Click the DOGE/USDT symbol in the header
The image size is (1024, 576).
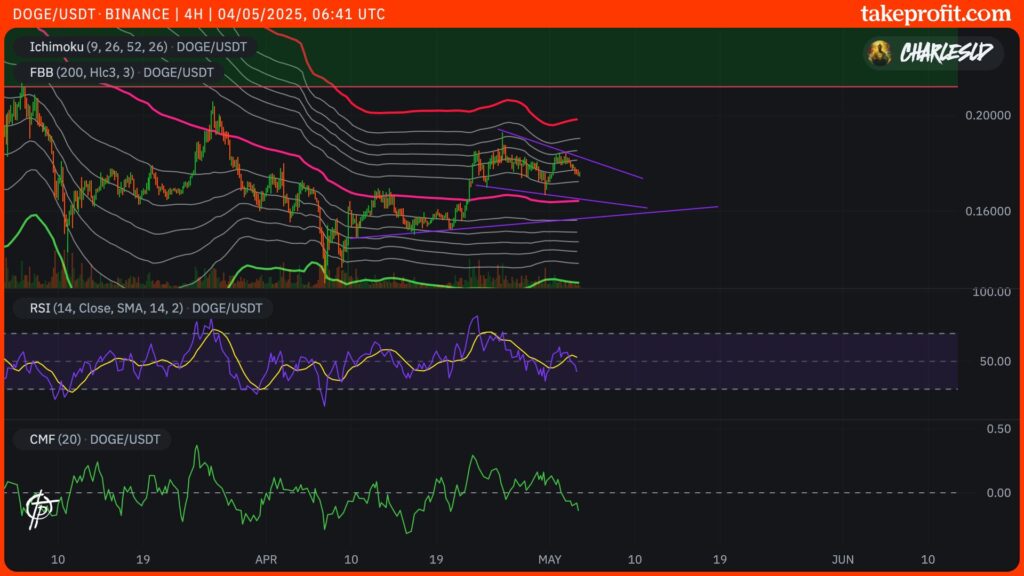[46, 15]
